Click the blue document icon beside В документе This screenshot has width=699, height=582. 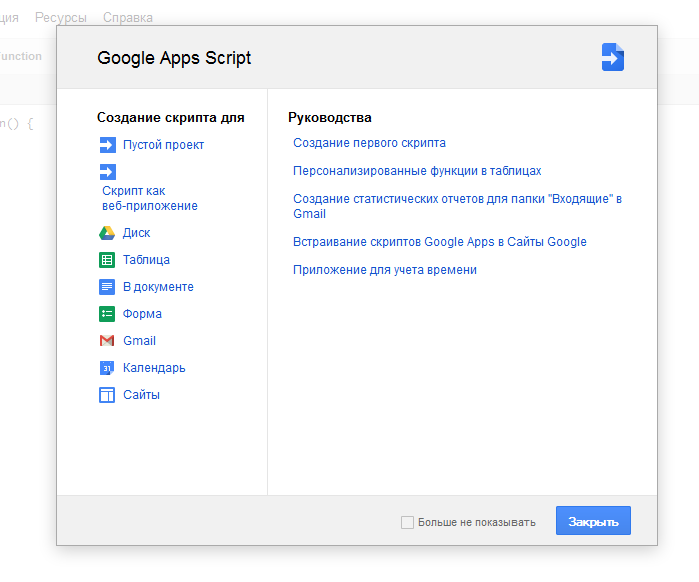(107, 287)
